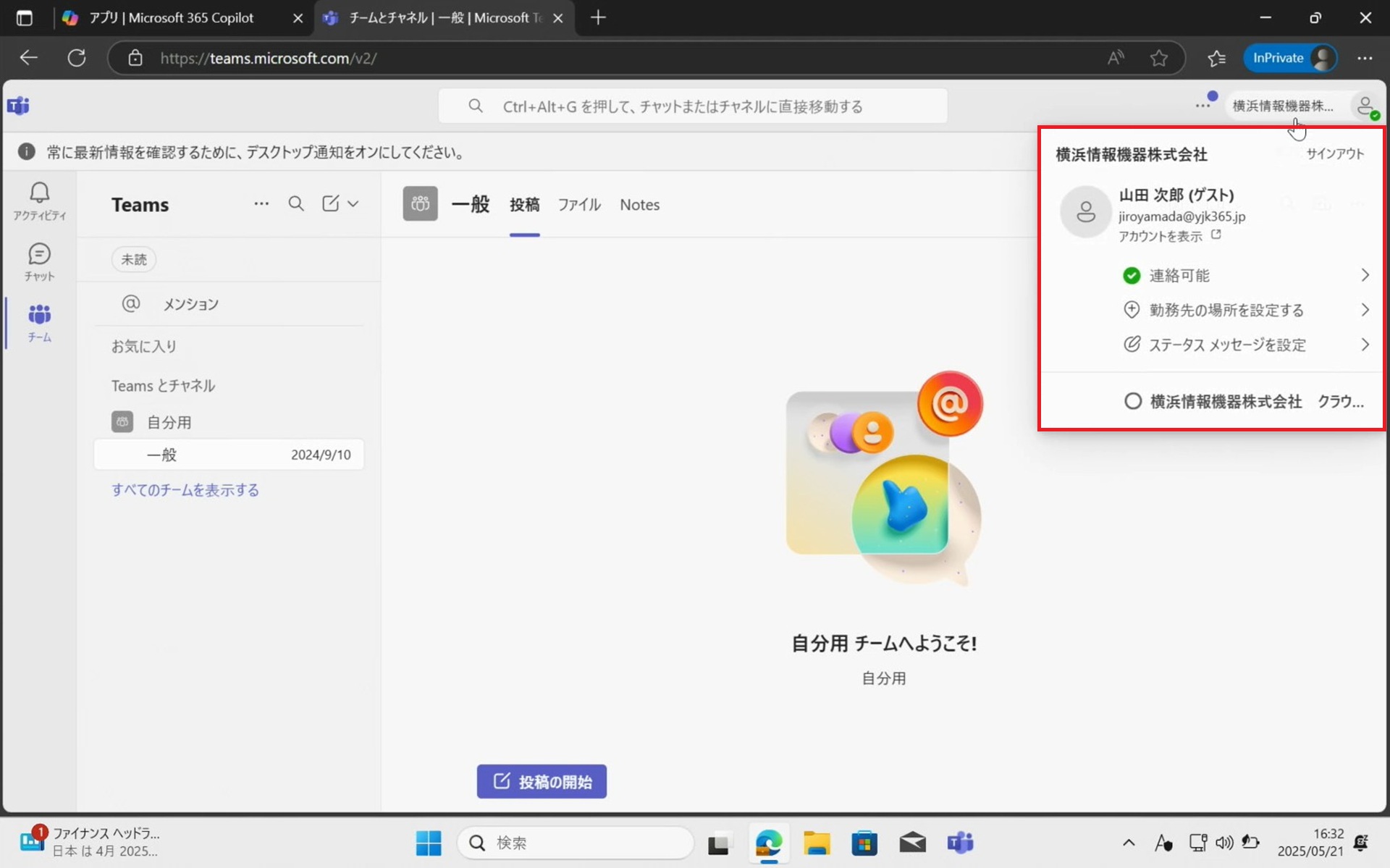Image resolution: width=1390 pixels, height=868 pixels.
Task: Click jiroyamada@yjk365.jp email text
Action: [x=1181, y=216]
